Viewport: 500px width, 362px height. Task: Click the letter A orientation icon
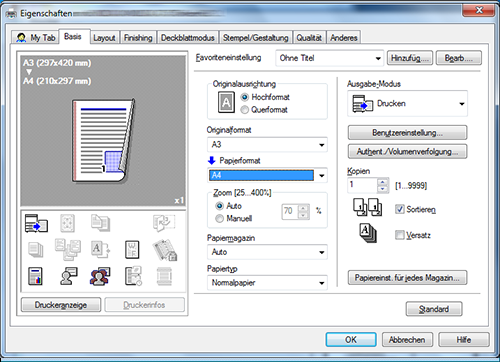(x=226, y=102)
